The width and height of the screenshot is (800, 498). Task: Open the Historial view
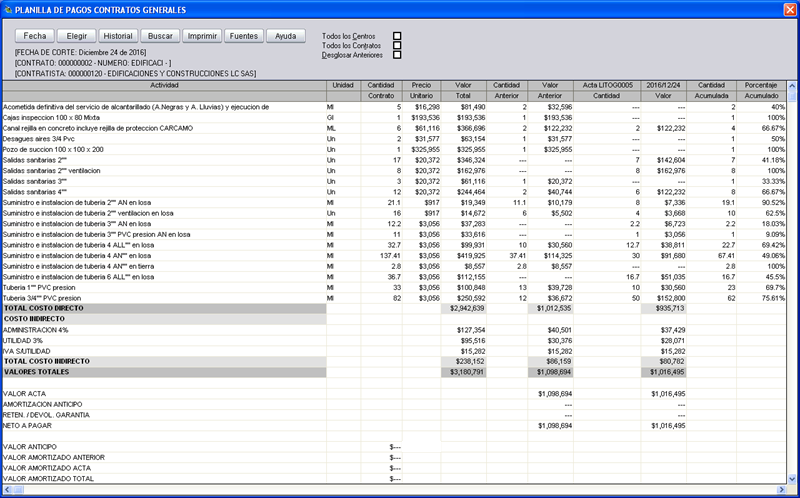pos(117,36)
